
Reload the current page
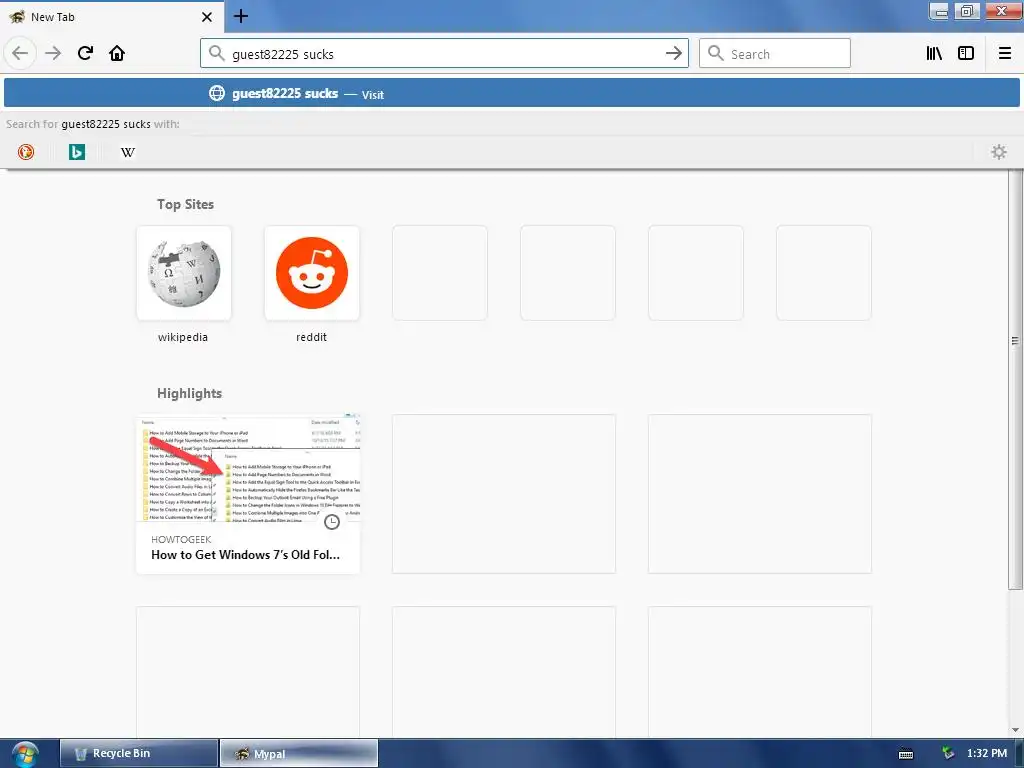point(85,53)
